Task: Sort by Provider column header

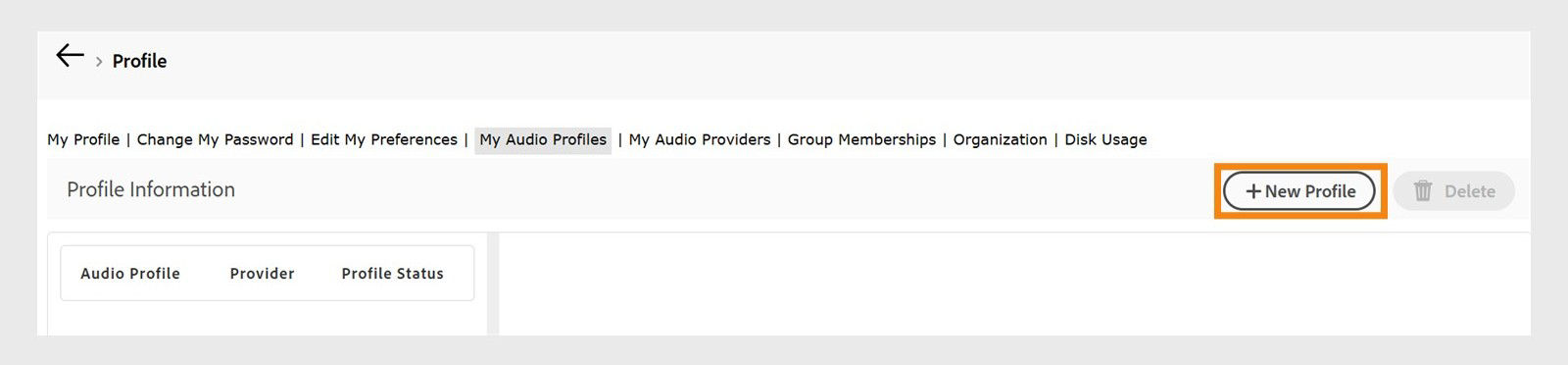Action: [x=262, y=274]
